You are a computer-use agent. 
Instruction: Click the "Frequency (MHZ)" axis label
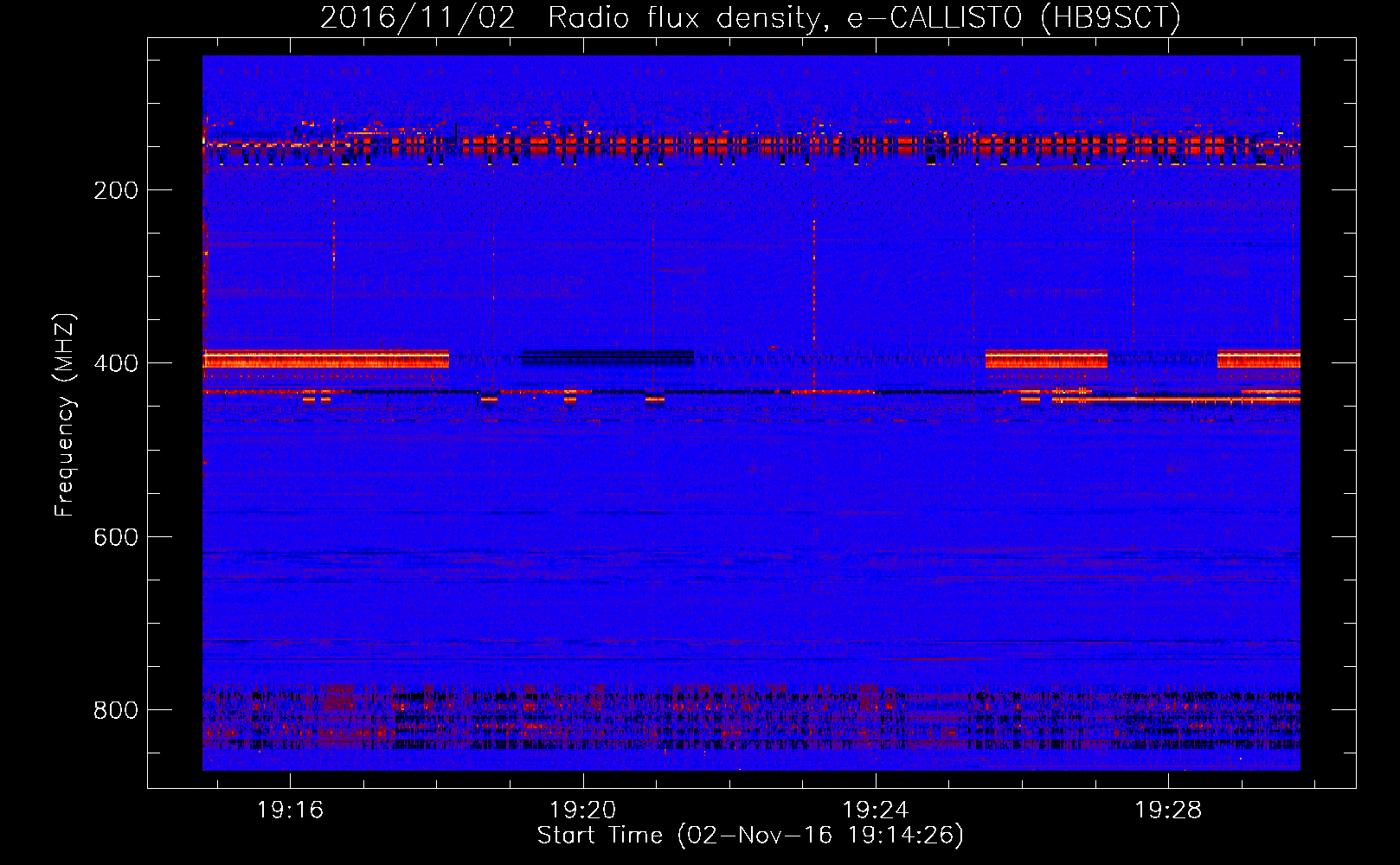pos(65,415)
